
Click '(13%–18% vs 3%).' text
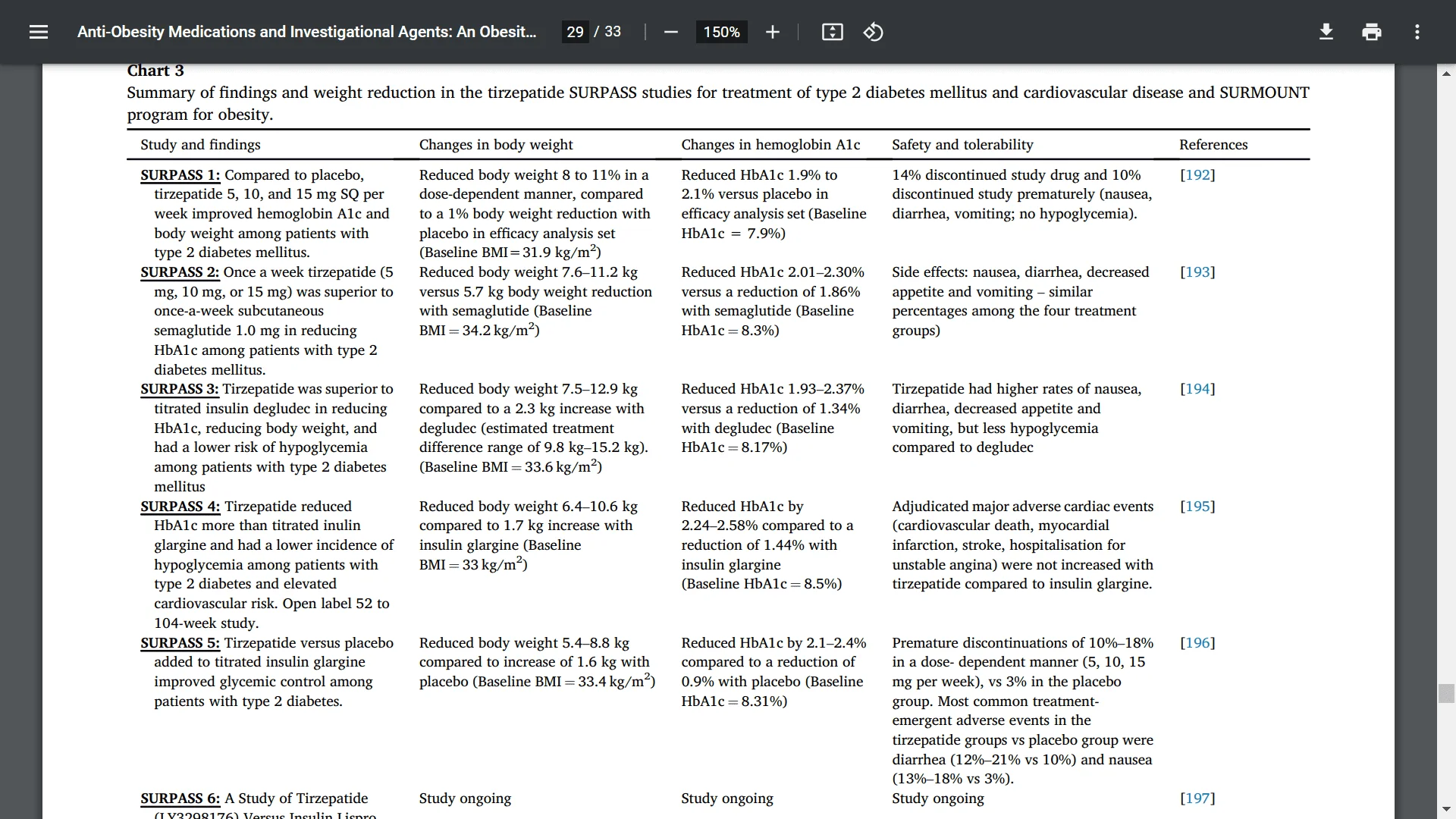click(952, 779)
